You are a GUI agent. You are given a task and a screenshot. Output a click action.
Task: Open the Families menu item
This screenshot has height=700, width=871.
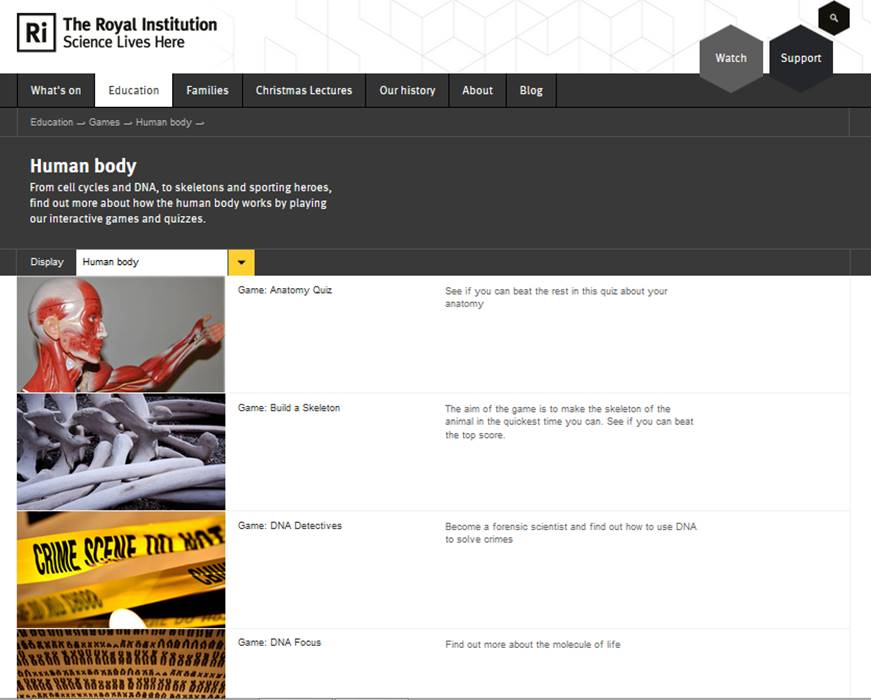207,90
